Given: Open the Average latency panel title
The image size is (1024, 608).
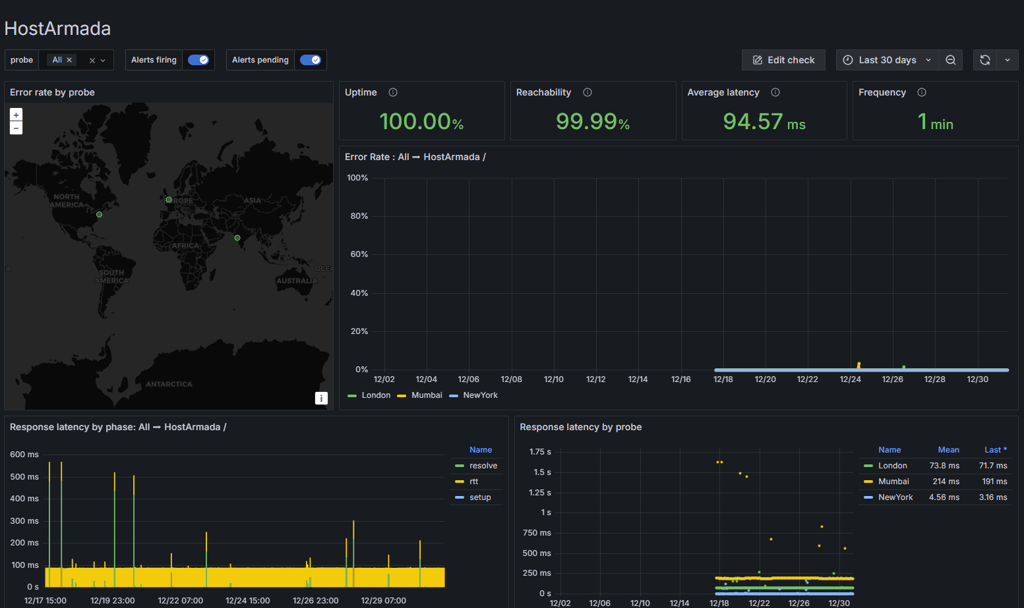Looking at the screenshot, I should pos(723,92).
